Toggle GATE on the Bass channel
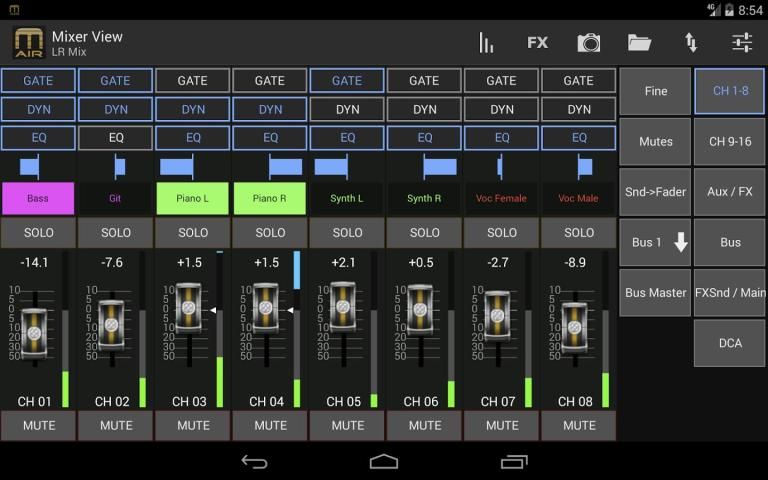This screenshot has height=480, width=768. (38, 80)
